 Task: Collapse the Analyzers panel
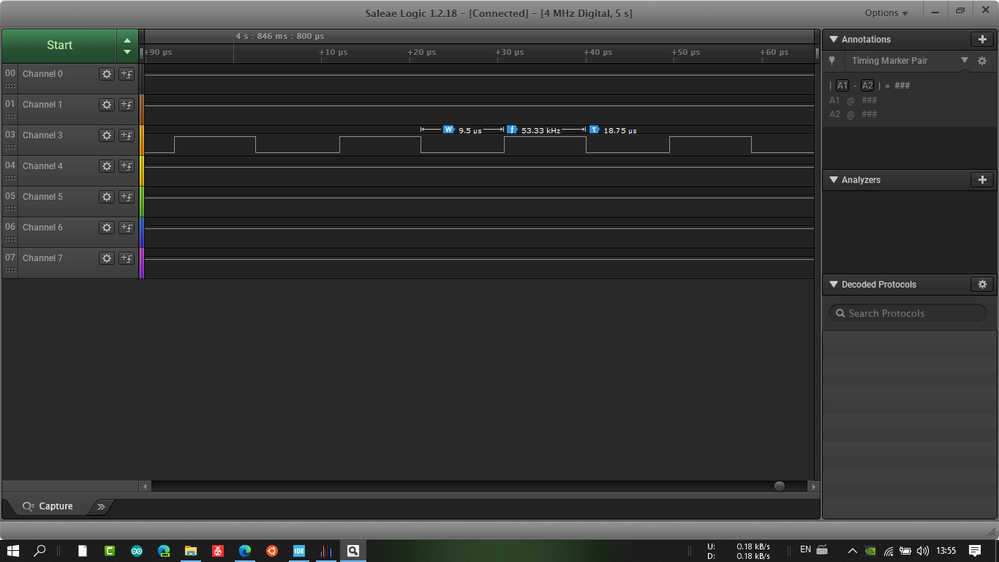click(x=833, y=180)
